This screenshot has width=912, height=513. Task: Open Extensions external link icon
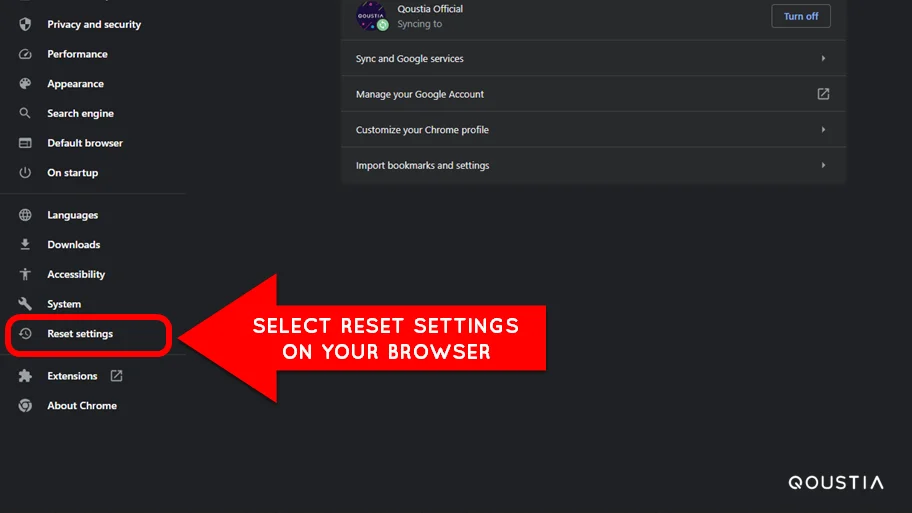pos(116,376)
